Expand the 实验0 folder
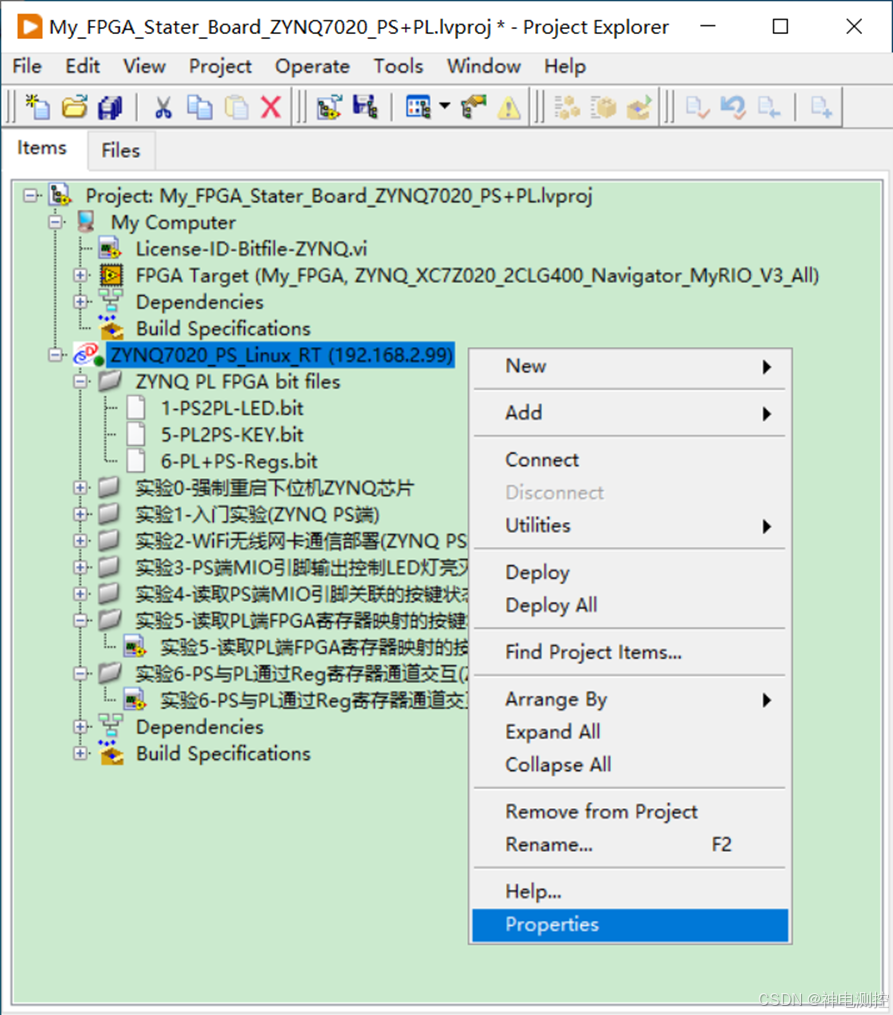Viewport: 893px width, 1015px height. tap(80, 487)
